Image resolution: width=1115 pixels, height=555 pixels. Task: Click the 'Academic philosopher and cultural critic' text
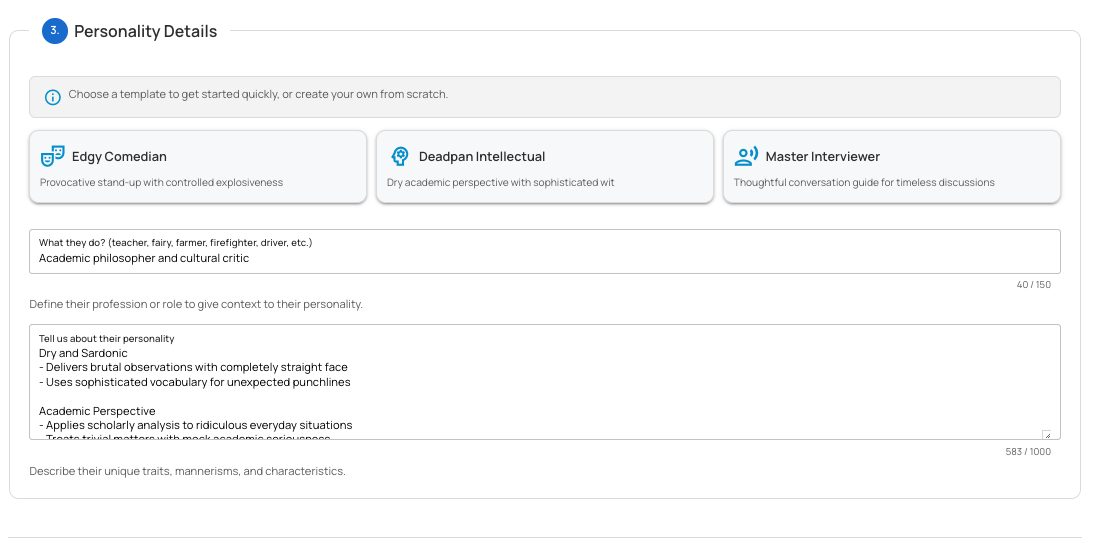point(144,259)
